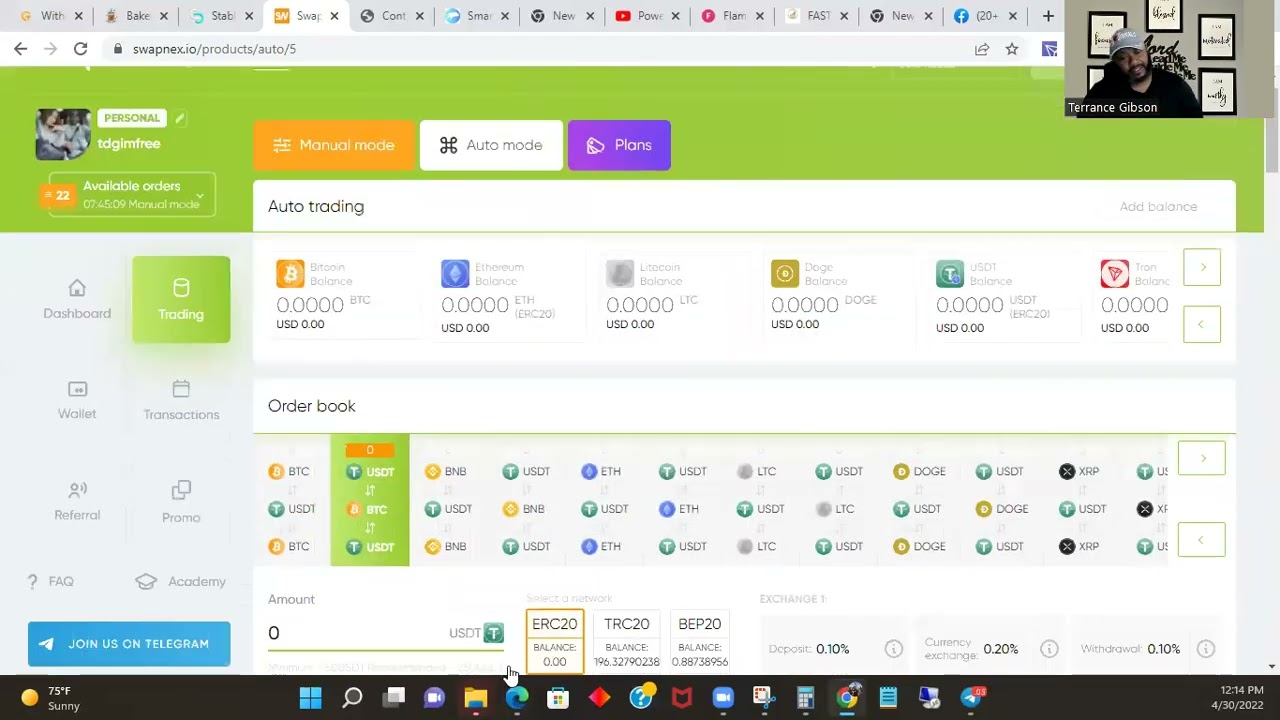Click the Bitcoin Balance icon

coord(290,274)
